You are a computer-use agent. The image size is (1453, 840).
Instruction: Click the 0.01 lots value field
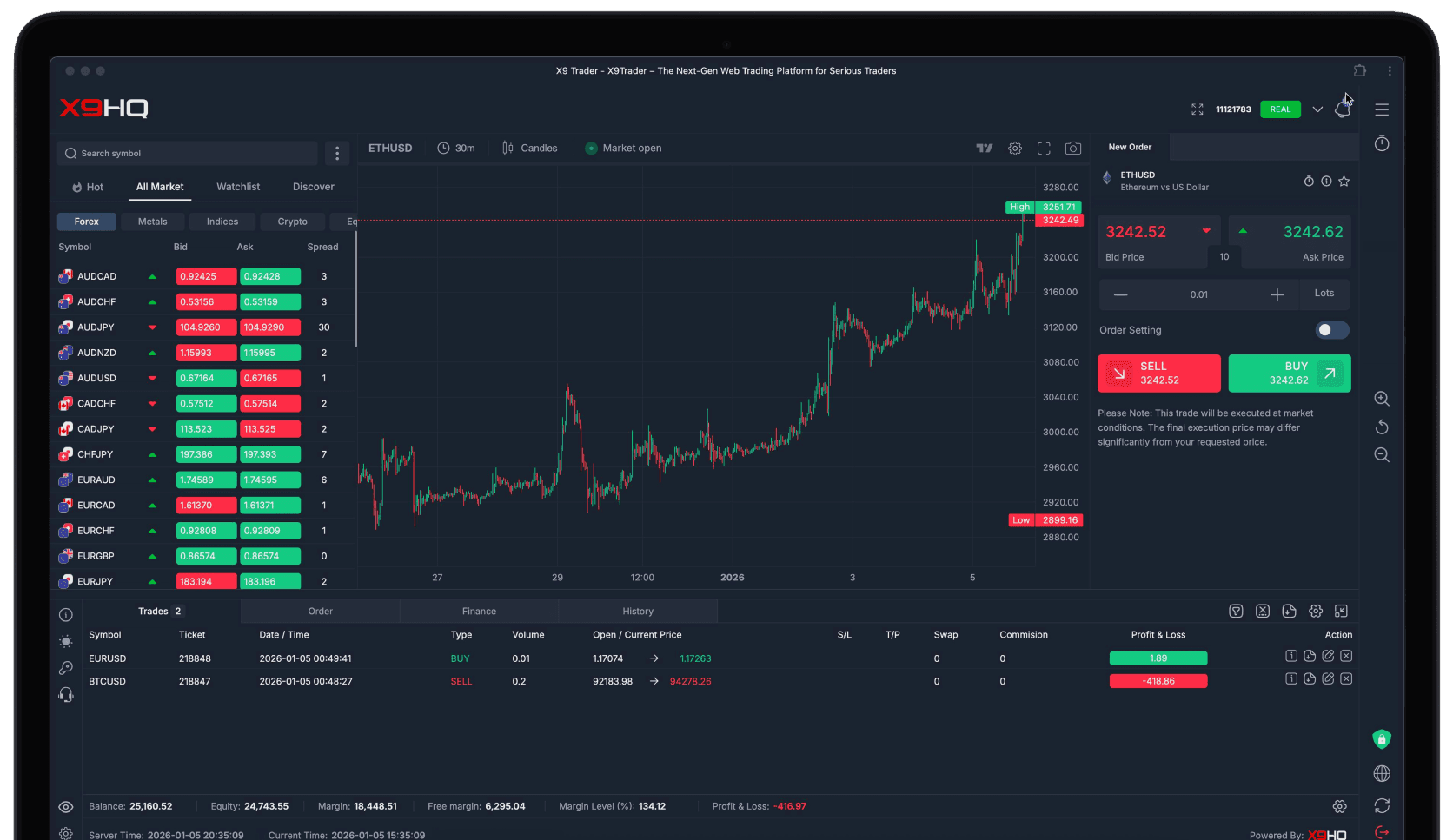coord(1198,294)
